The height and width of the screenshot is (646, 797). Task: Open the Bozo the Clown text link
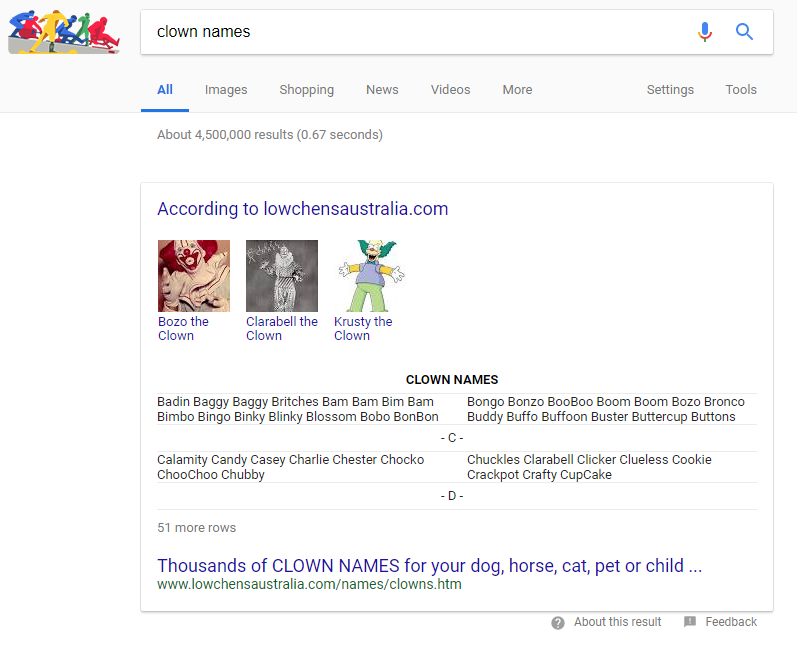[183, 329]
